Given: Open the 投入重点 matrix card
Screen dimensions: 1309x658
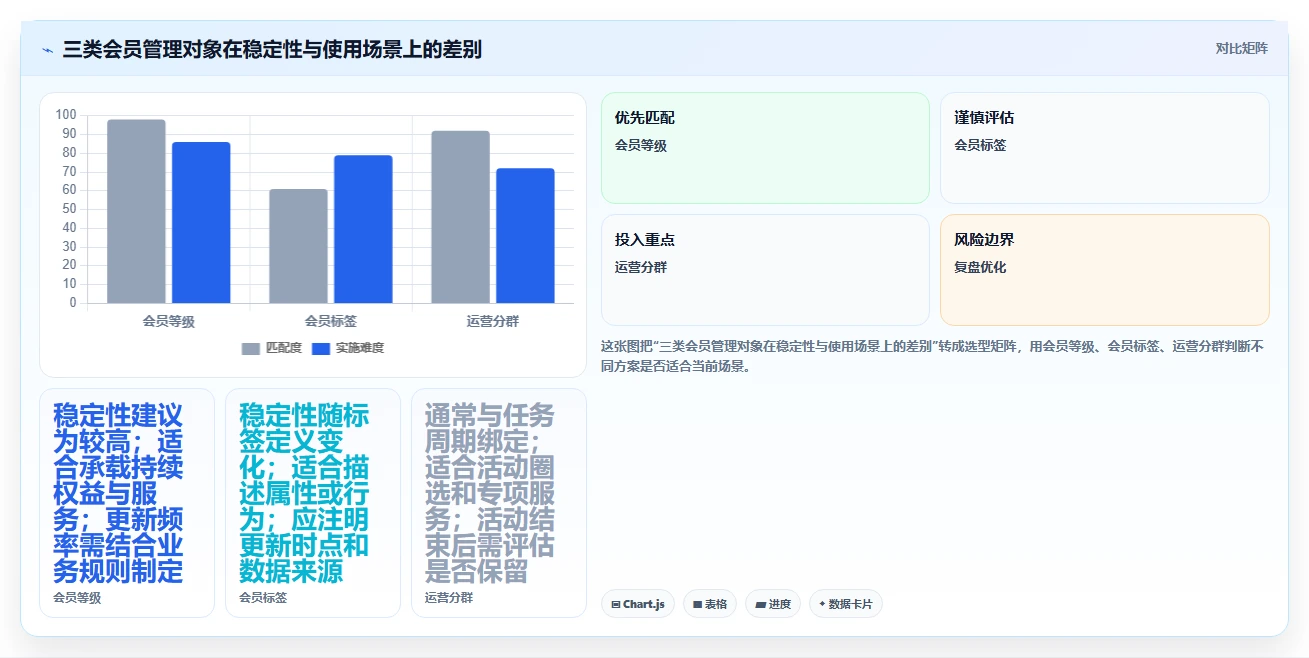Looking at the screenshot, I should 765,270.
